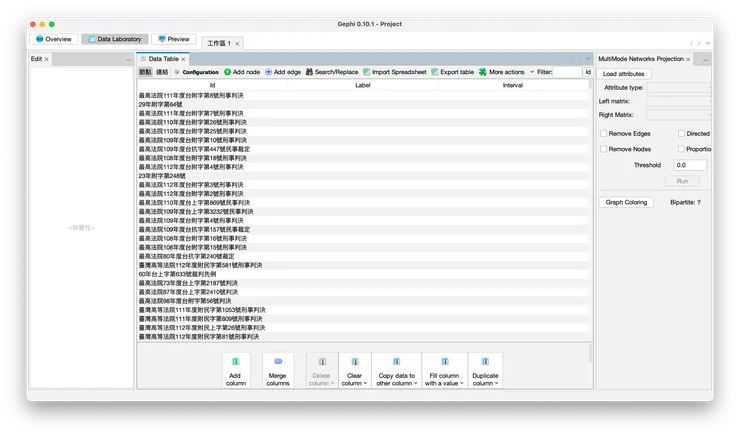Open the Left matrix dropdown
Image resolution: width=740 pixels, height=436 pixels.
(x=679, y=101)
